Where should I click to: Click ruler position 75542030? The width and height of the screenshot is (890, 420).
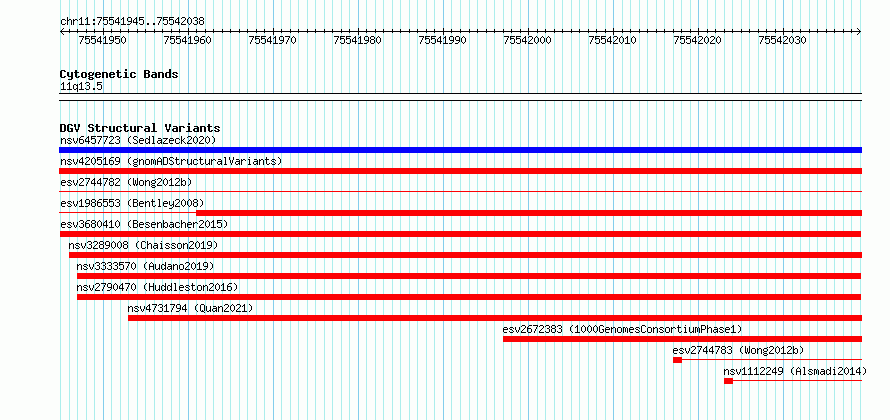coord(782,40)
